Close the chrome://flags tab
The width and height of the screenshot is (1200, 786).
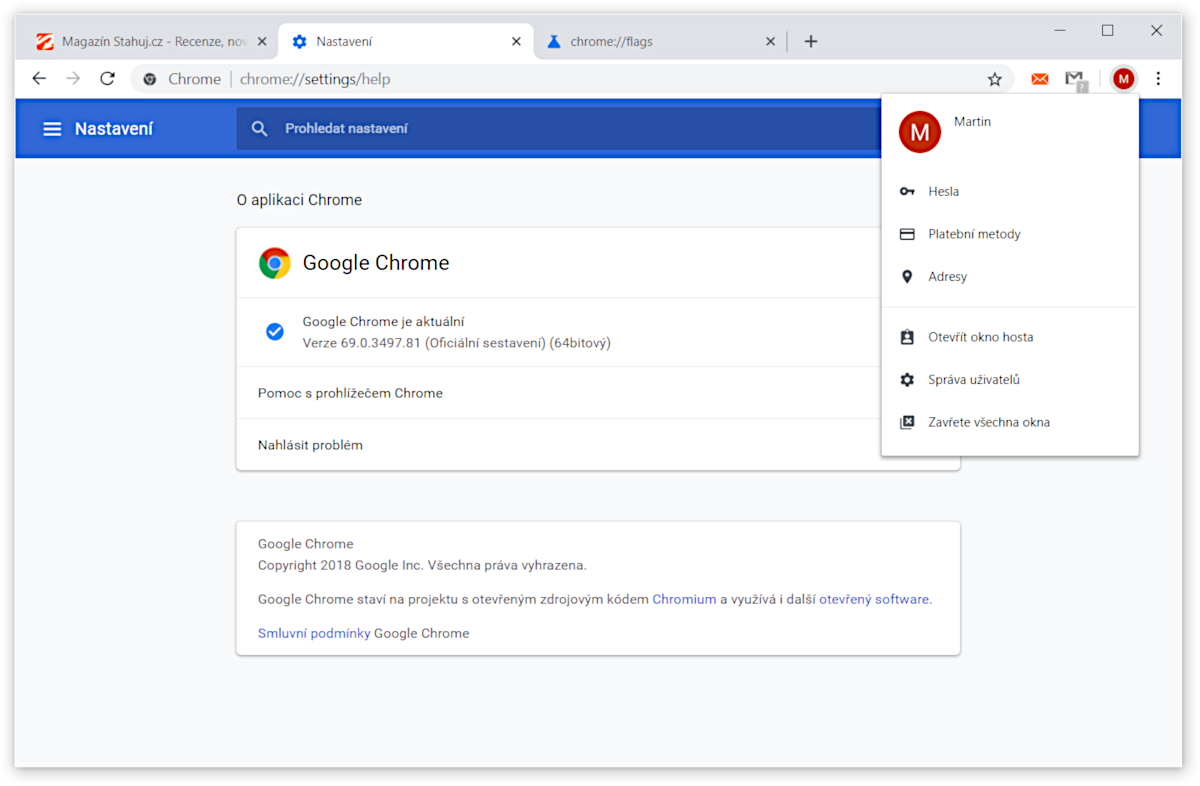(x=770, y=42)
